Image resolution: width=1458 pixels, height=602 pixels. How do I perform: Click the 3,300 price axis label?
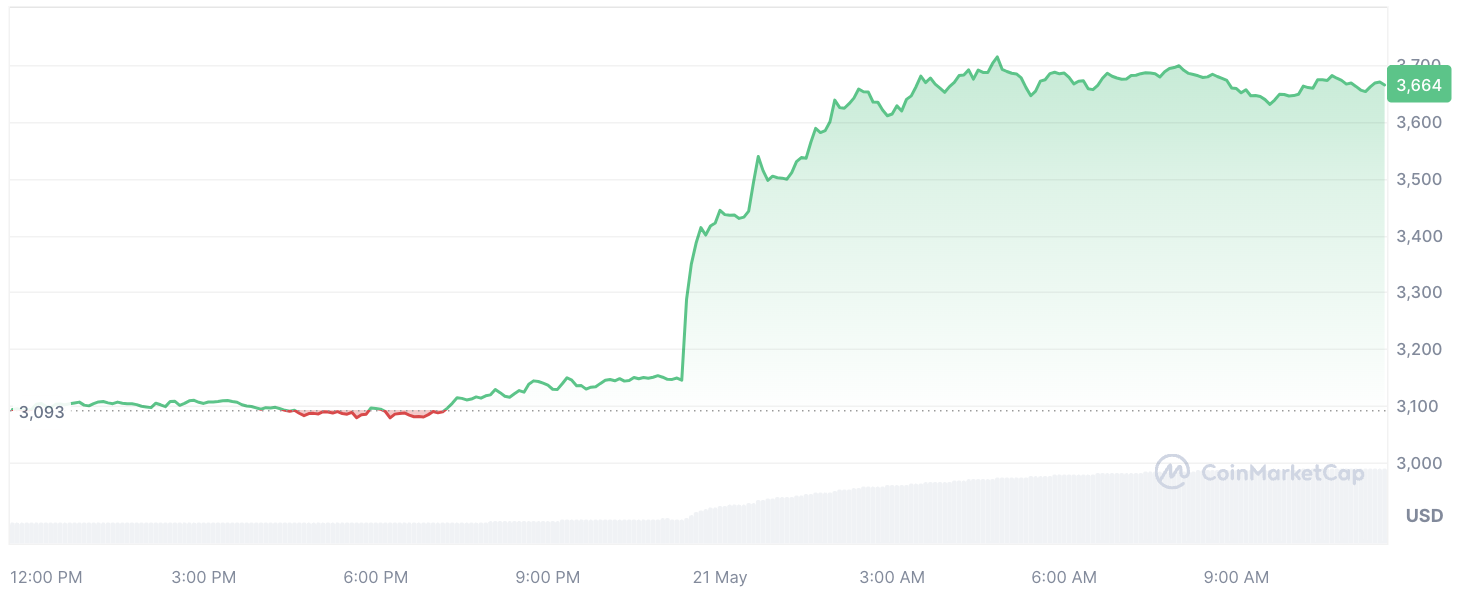coord(1419,293)
